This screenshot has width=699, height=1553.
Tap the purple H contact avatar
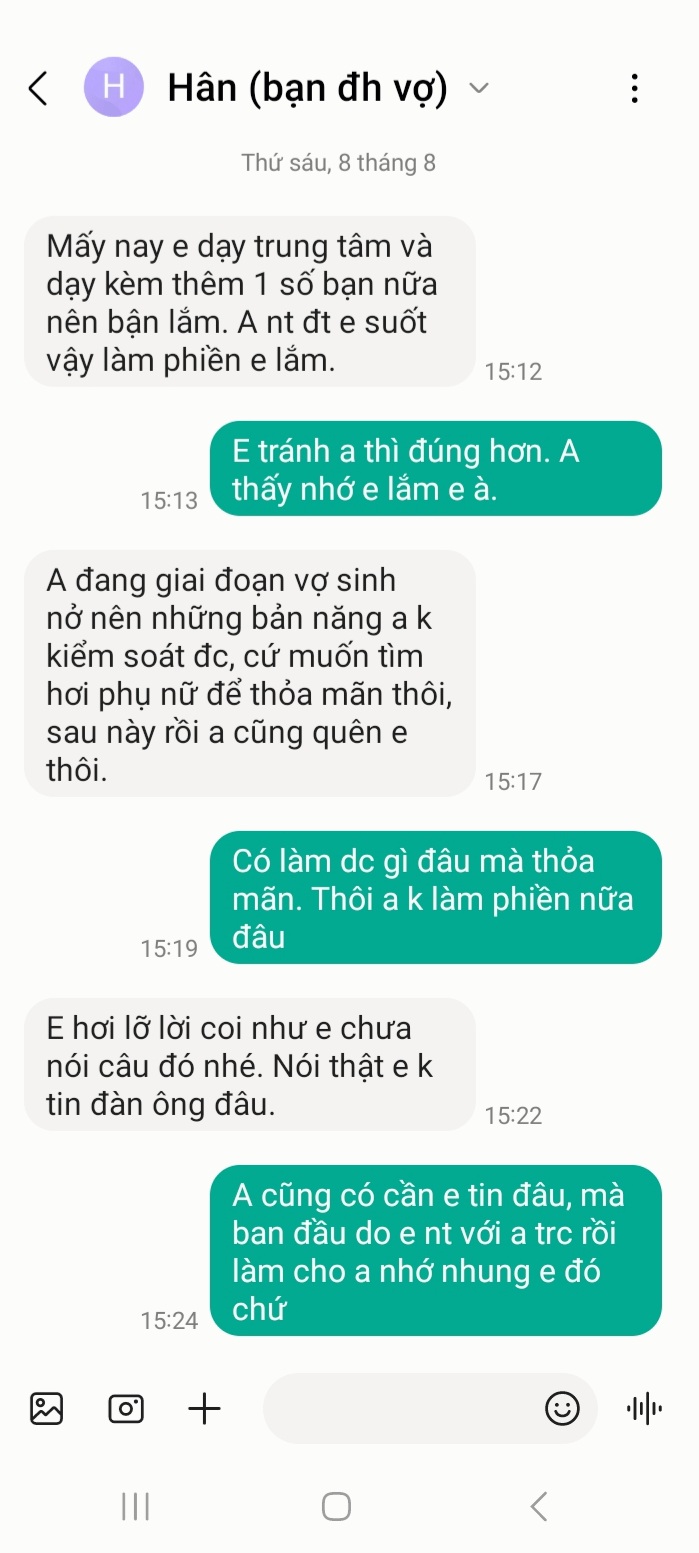[x=114, y=88]
